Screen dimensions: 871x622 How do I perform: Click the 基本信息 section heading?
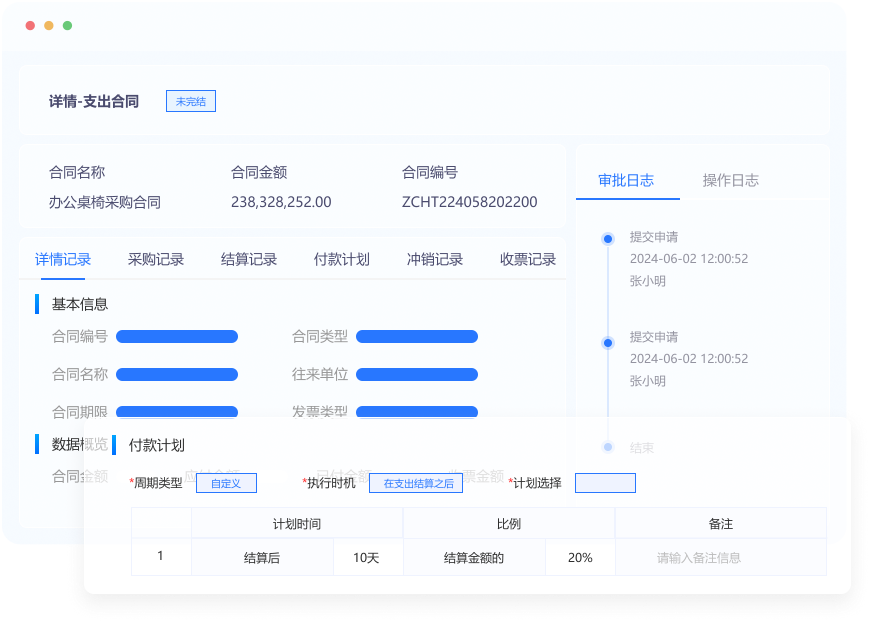[x=80, y=304]
